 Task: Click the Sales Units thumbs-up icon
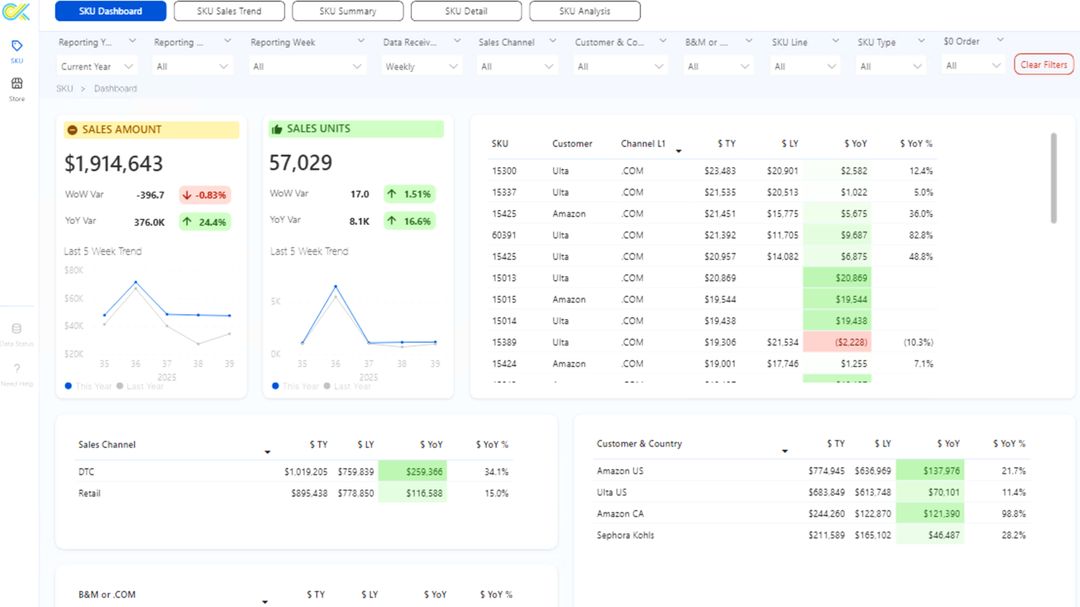tap(277, 129)
